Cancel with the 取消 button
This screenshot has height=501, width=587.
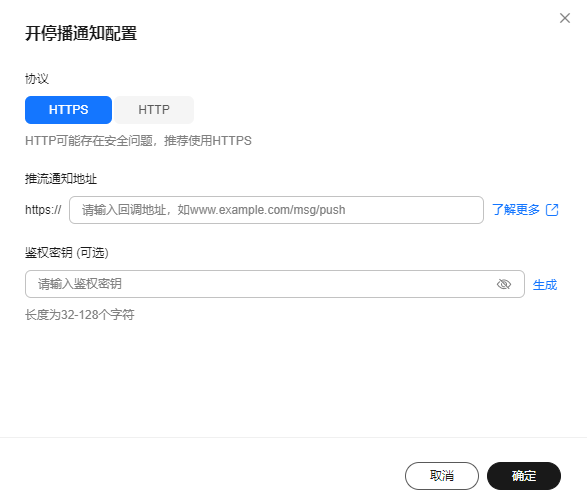tap(442, 476)
